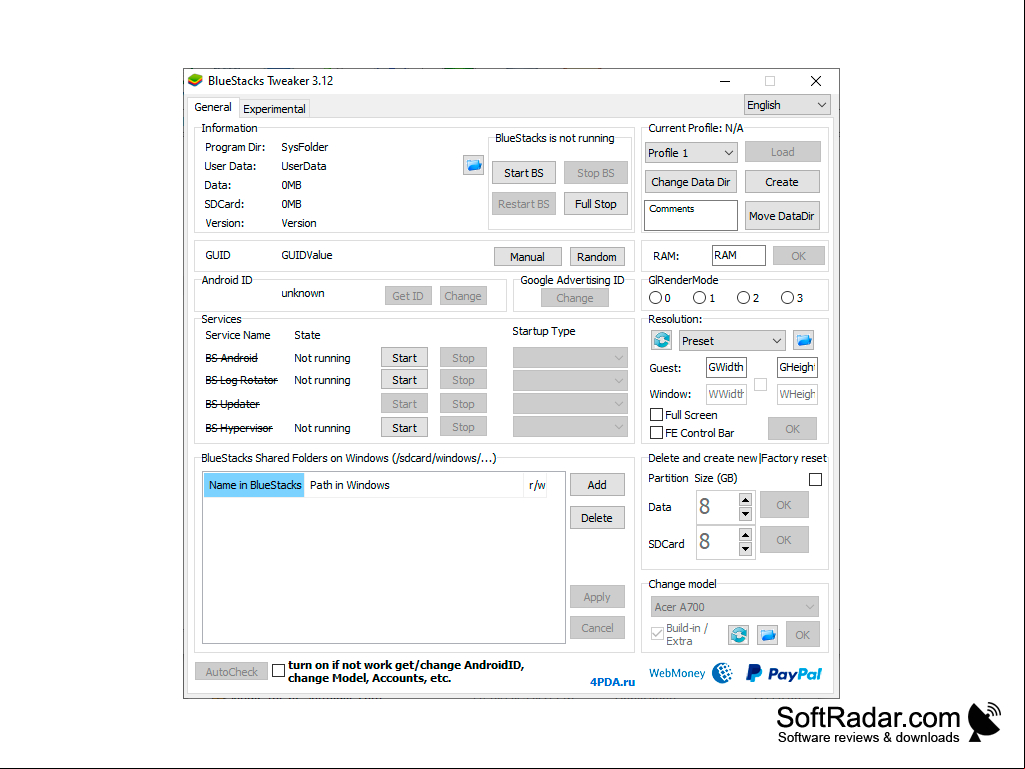Switch to the General tab
The width and height of the screenshot is (1025, 769).
pos(212,107)
